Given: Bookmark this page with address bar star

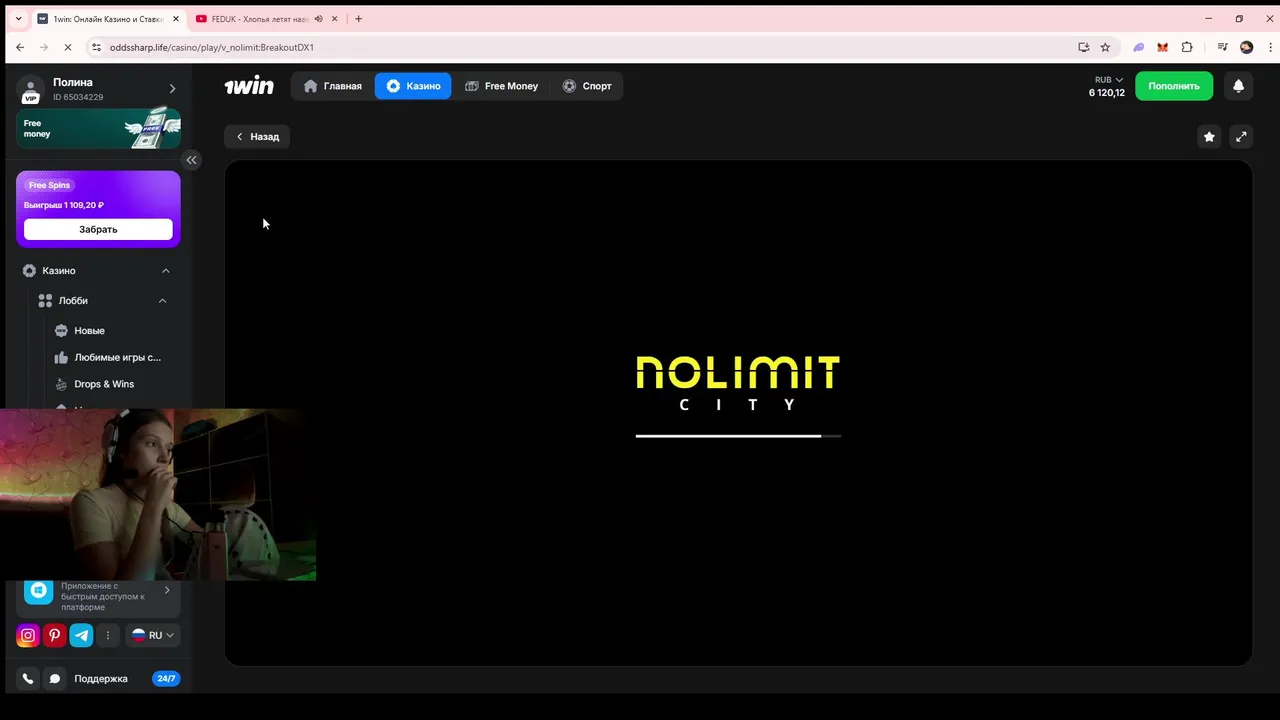Looking at the screenshot, I should [1105, 47].
